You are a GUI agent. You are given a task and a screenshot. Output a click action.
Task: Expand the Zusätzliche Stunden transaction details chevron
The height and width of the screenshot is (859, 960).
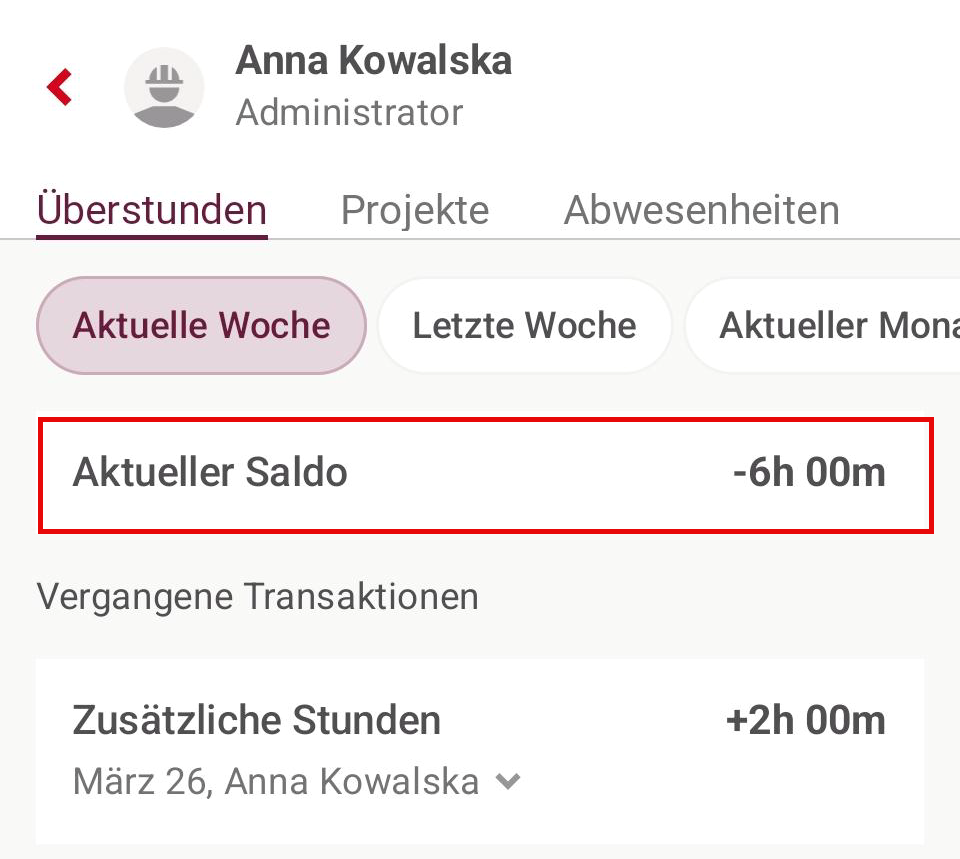[x=509, y=782]
